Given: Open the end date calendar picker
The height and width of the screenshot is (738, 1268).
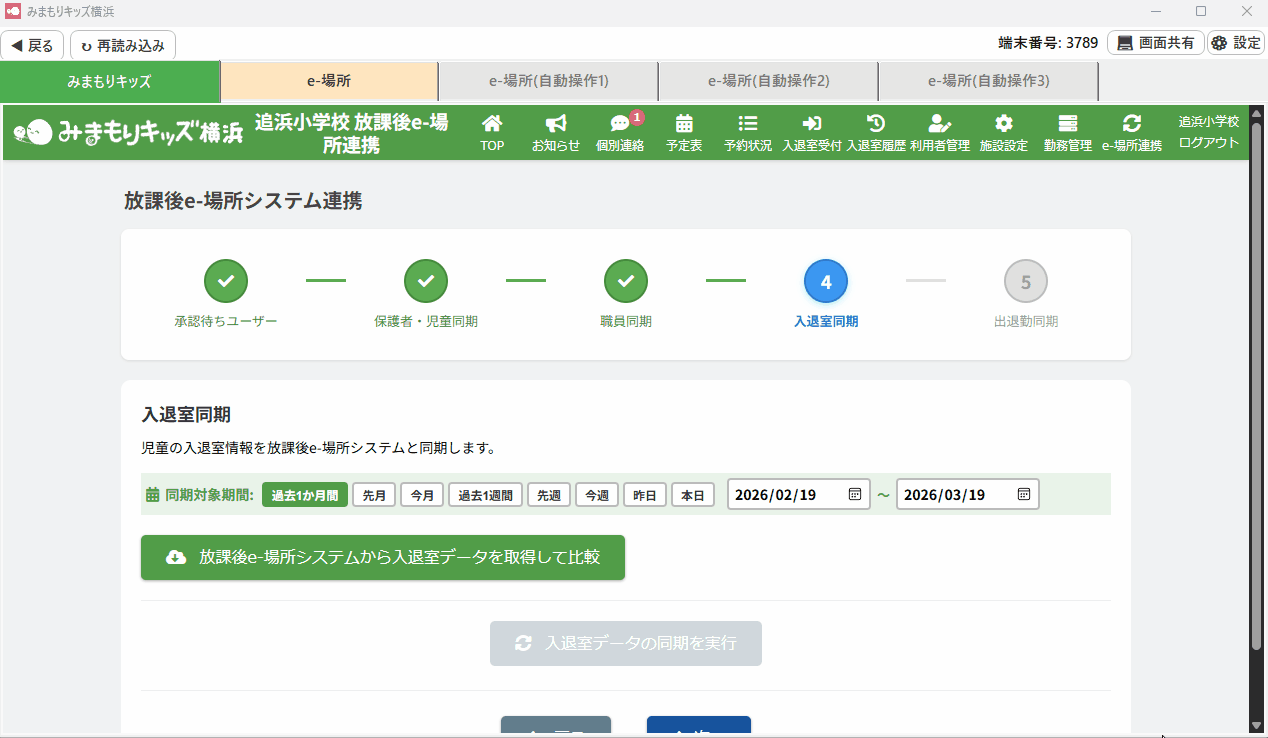Looking at the screenshot, I should tap(1024, 494).
